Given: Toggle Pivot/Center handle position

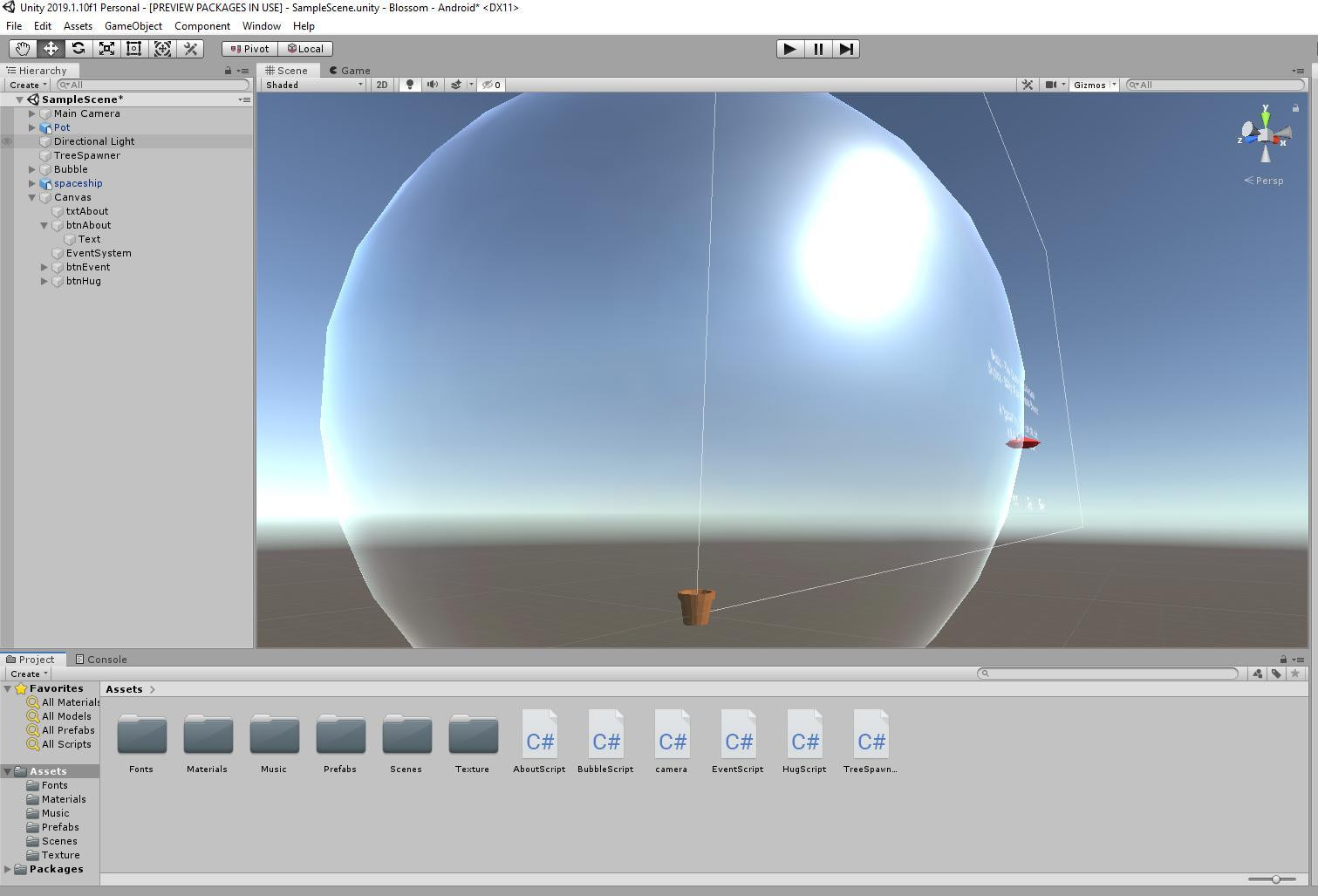Looking at the screenshot, I should point(249,49).
